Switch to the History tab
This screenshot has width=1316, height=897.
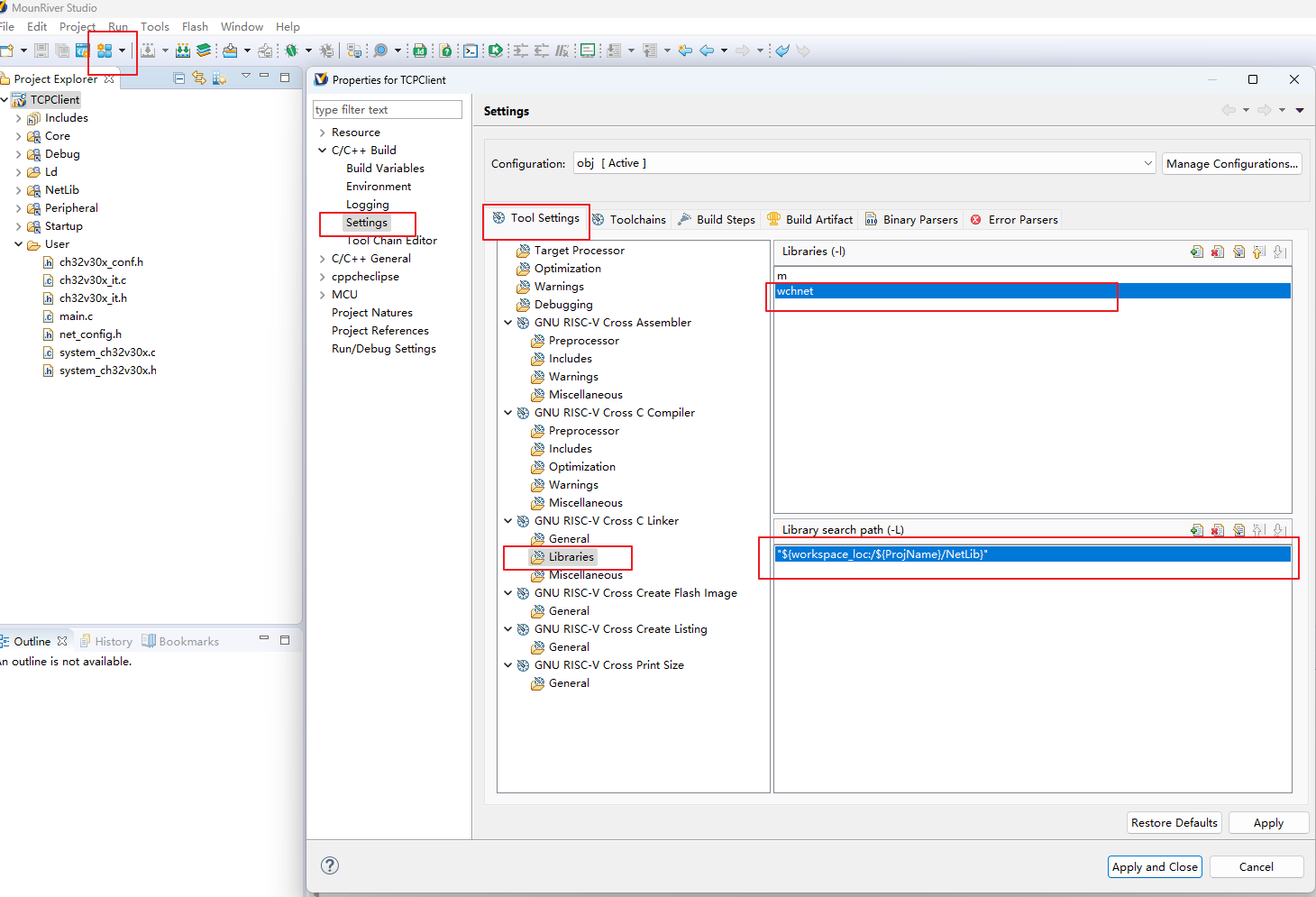[x=106, y=641]
